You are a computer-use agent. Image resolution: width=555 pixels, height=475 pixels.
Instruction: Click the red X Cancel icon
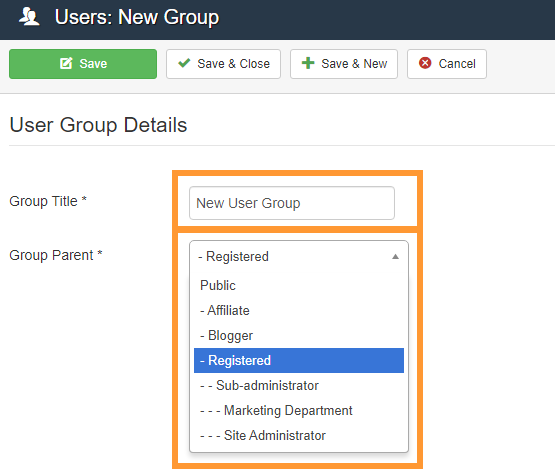(425, 63)
